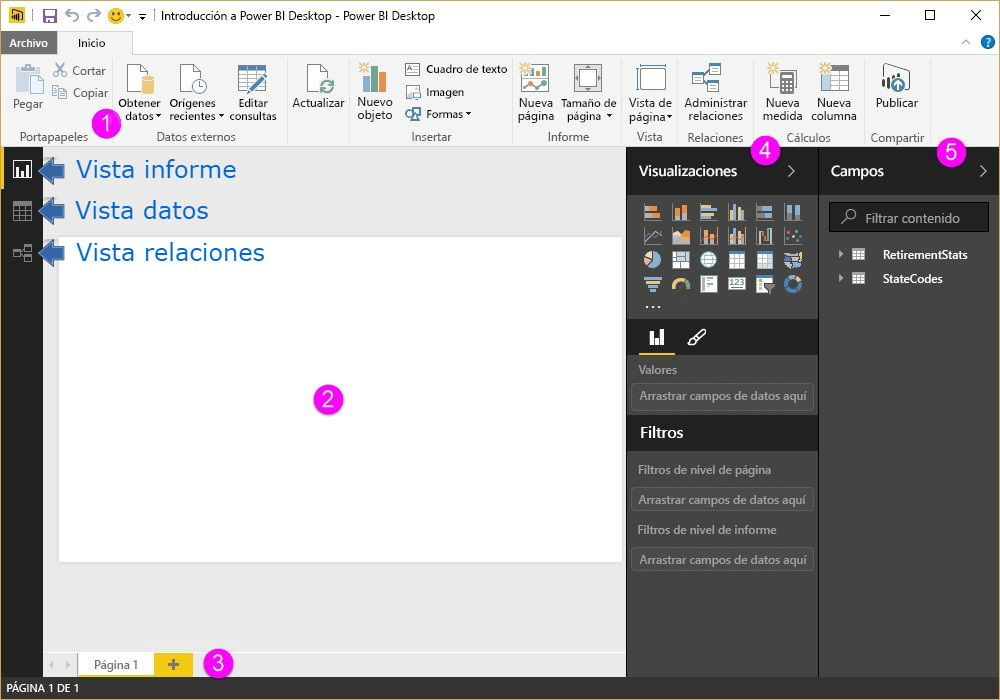Select the waterfall chart visualization
Viewport: 1000px width, 700px height.
[x=765, y=236]
